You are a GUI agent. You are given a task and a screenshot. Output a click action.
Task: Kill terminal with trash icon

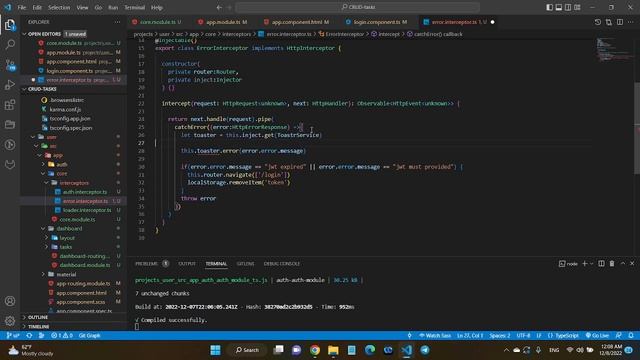click(612, 264)
